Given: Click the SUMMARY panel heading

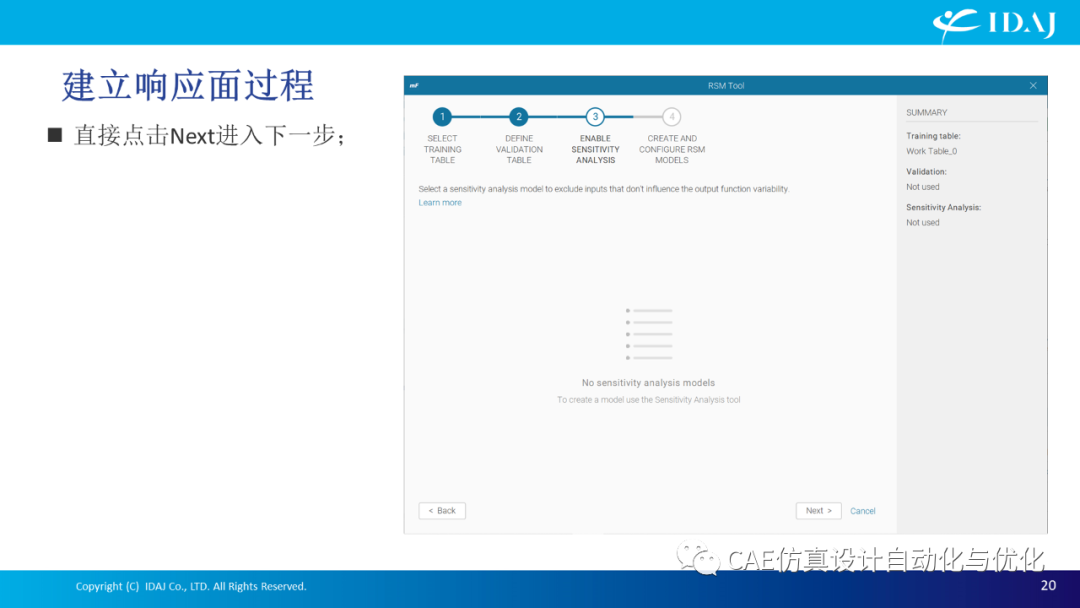Looking at the screenshot, I should (x=926, y=112).
